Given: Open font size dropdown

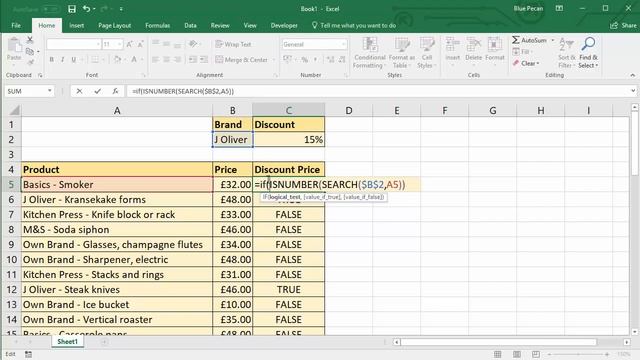Looking at the screenshot, I should [x=120, y=44].
